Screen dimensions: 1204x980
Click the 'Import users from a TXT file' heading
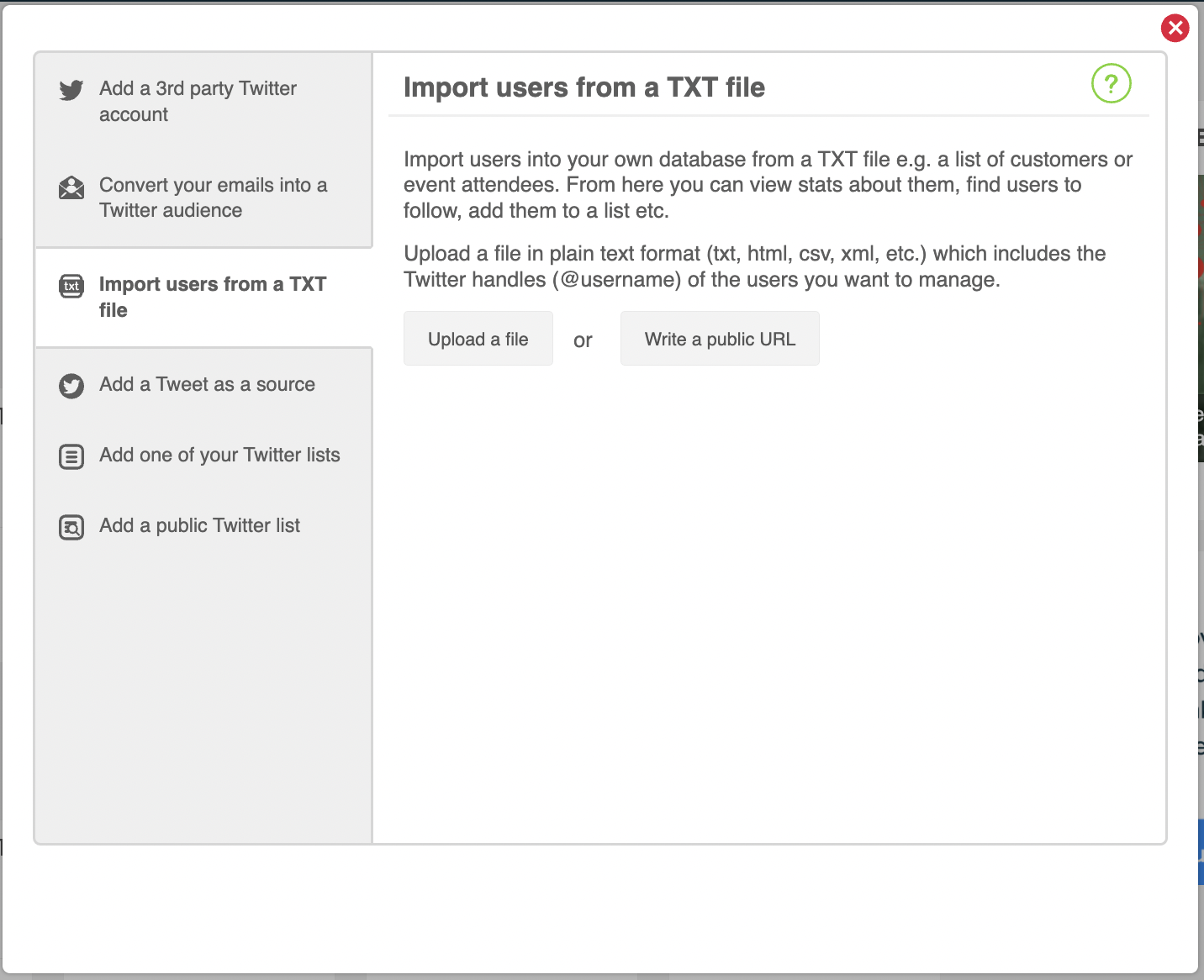584,87
